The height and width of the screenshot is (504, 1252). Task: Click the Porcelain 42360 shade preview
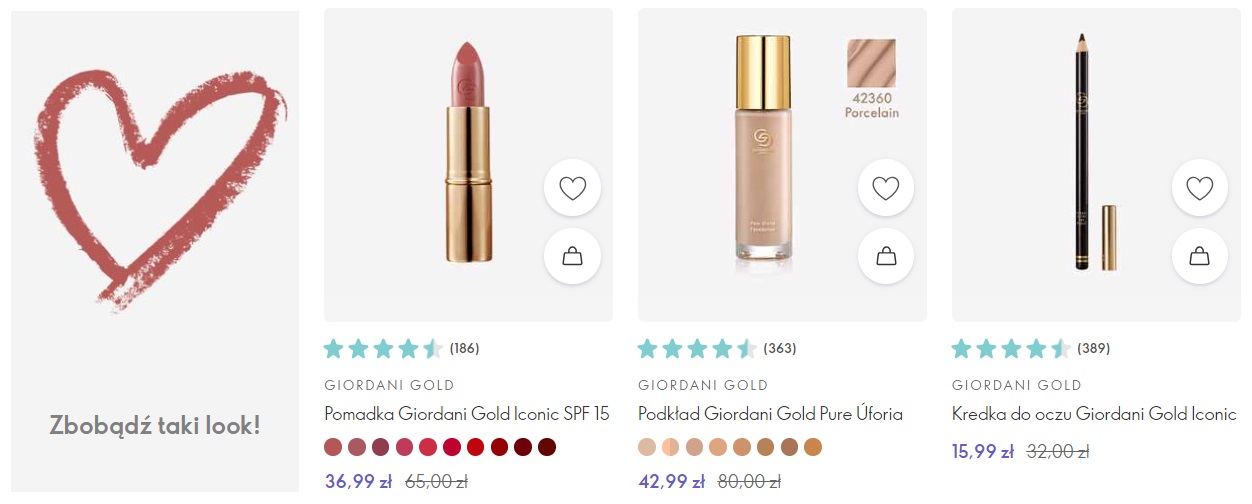(871, 78)
